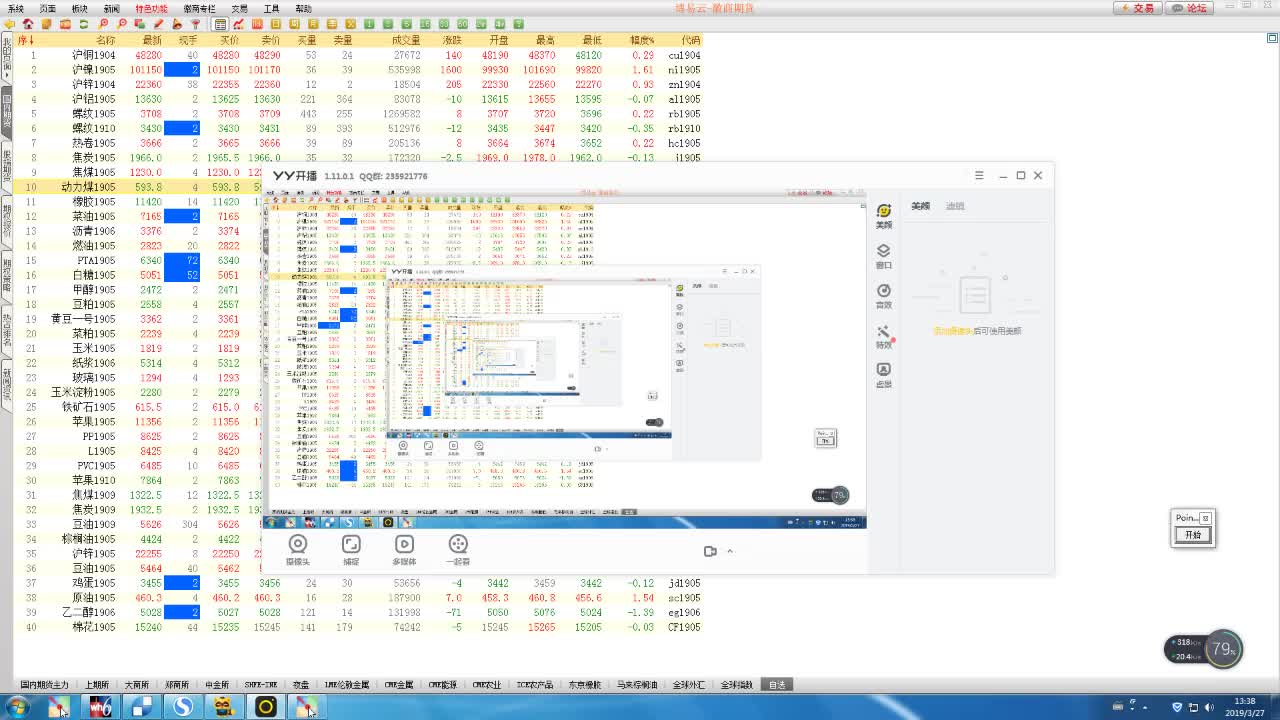Select the 美颜 beauty icon in YY sidebar
Image resolution: width=1280 pixels, height=720 pixels.
(x=884, y=217)
